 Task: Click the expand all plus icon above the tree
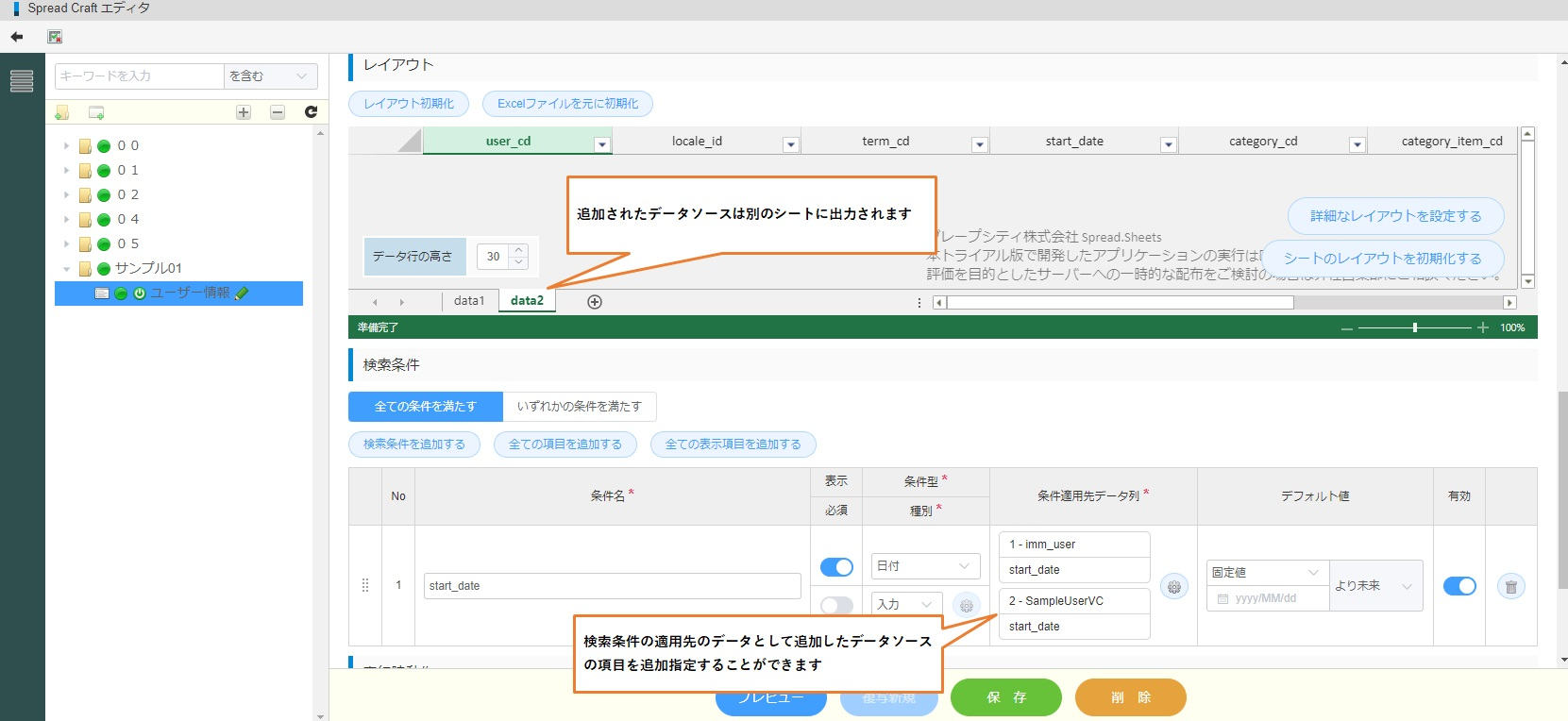[244, 112]
